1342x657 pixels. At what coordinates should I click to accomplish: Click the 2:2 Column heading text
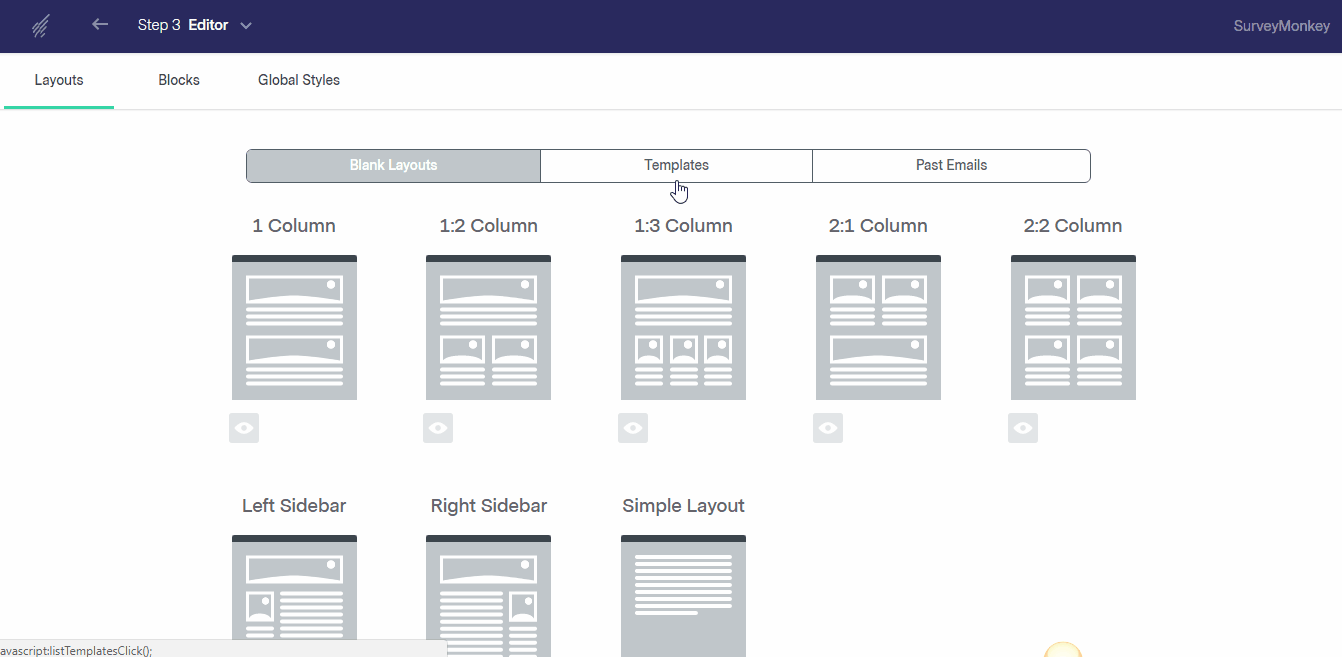tap(1073, 226)
